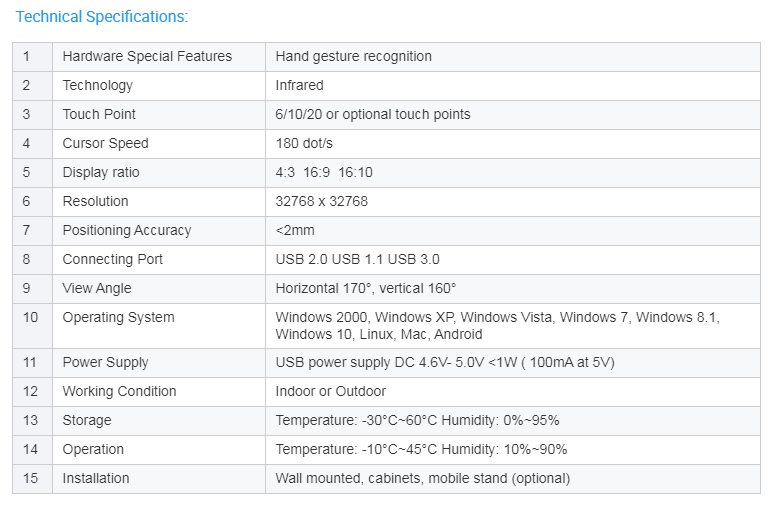Viewport: 783px width, 508px height.
Task: Click the Technical Specifications heading
Action: click(102, 16)
